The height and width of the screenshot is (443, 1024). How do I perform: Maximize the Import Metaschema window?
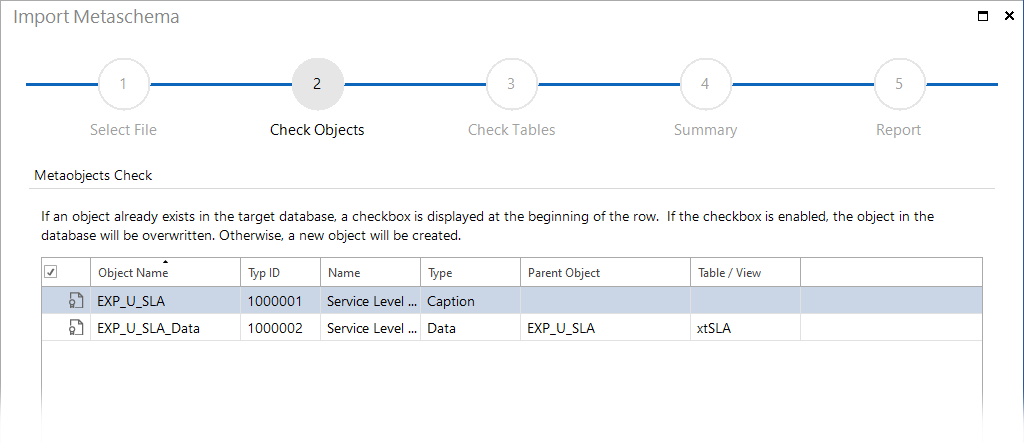click(982, 16)
